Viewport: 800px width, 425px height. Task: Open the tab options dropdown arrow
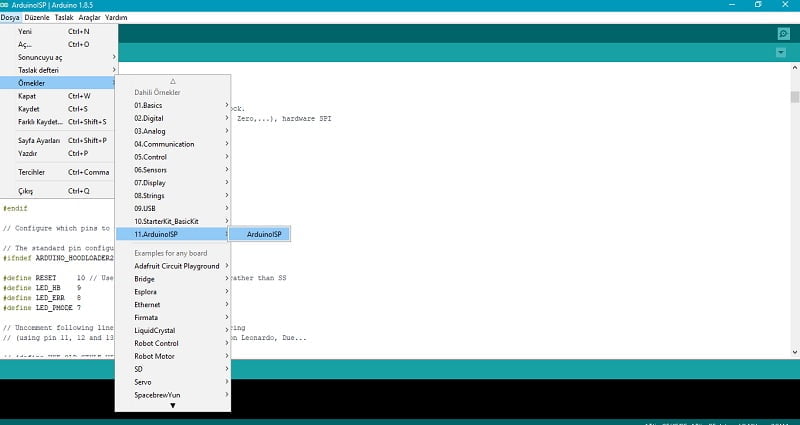781,53
